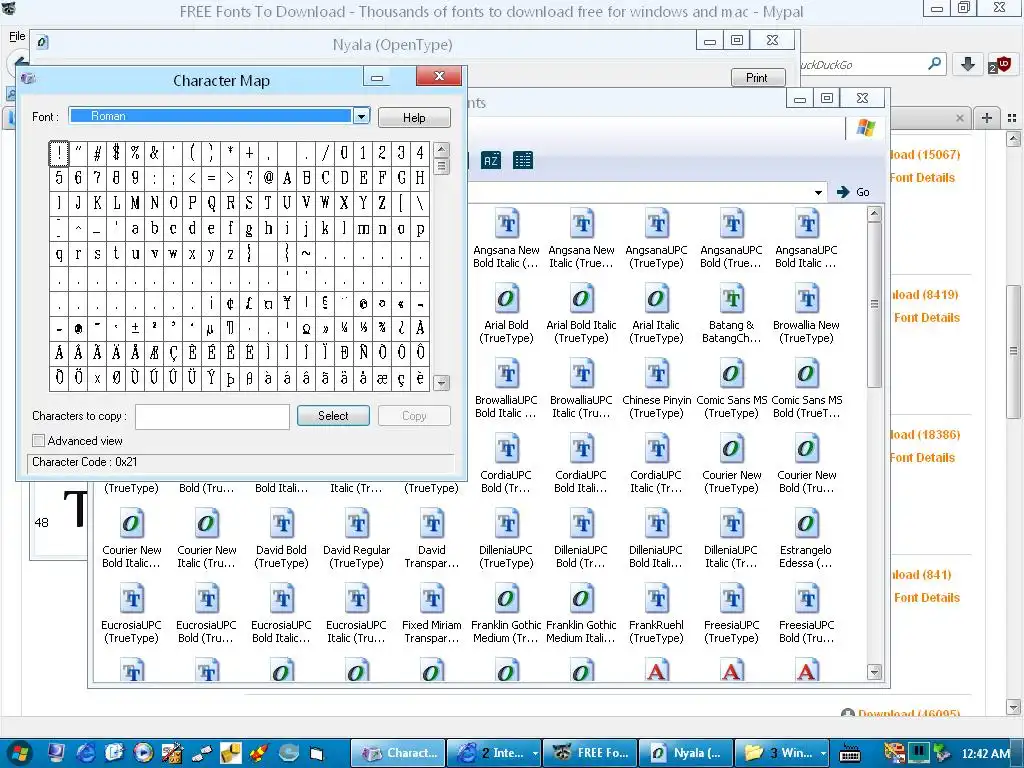Select the FreesiaUPC (TrueType) font icon
Viewport: 1024px width, 768px height.
click(x=731, y=600)
